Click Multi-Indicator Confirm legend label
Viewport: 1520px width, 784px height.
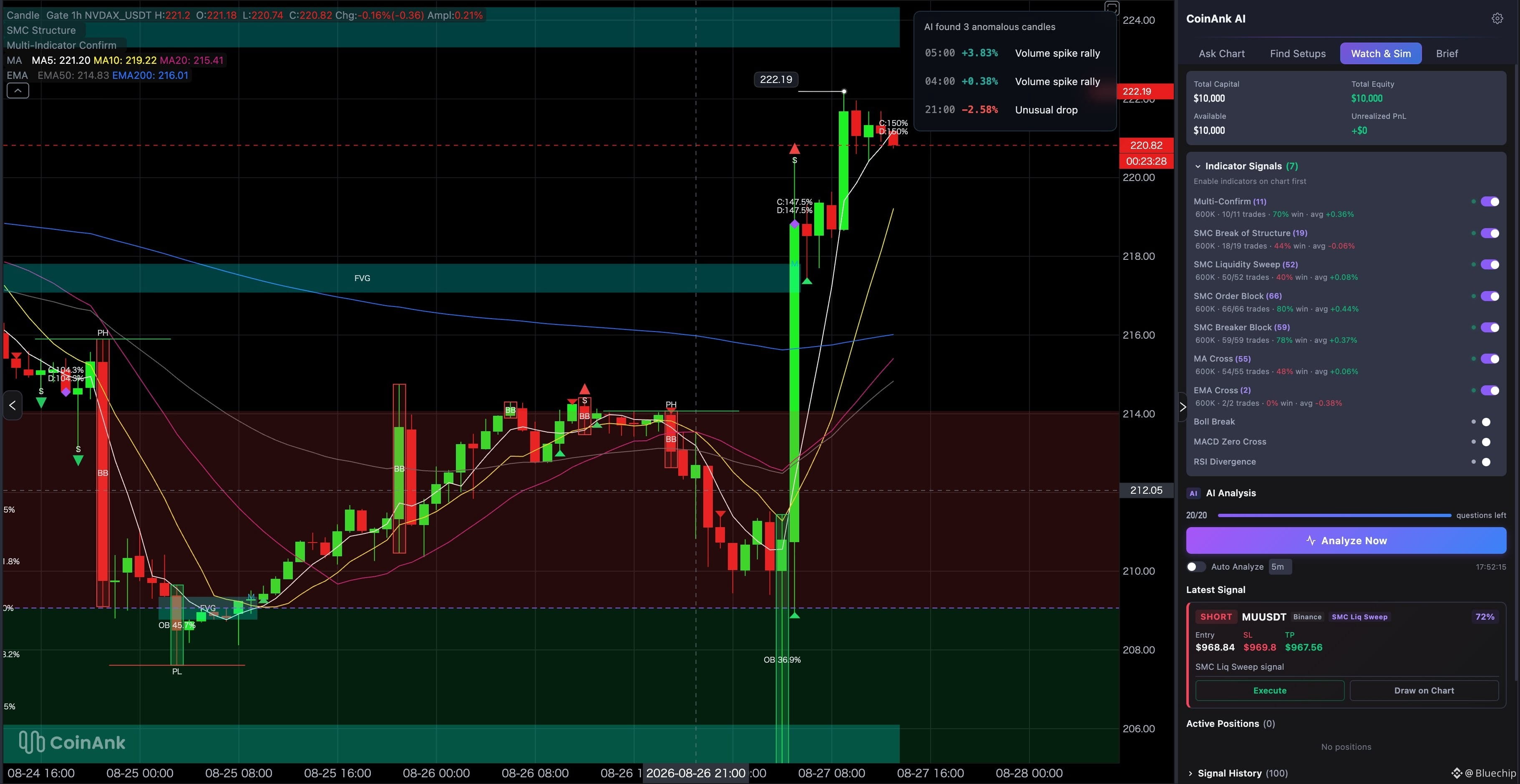(x=61, y=45)
